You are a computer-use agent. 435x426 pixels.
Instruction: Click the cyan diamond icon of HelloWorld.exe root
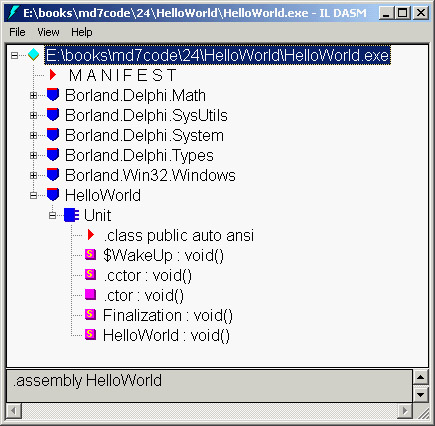pyautogui.click(x=33, y=55)
